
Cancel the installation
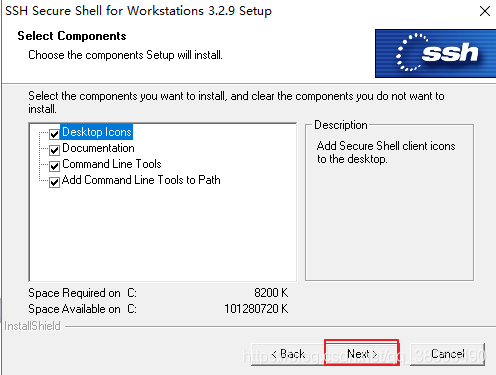(447, 354)
